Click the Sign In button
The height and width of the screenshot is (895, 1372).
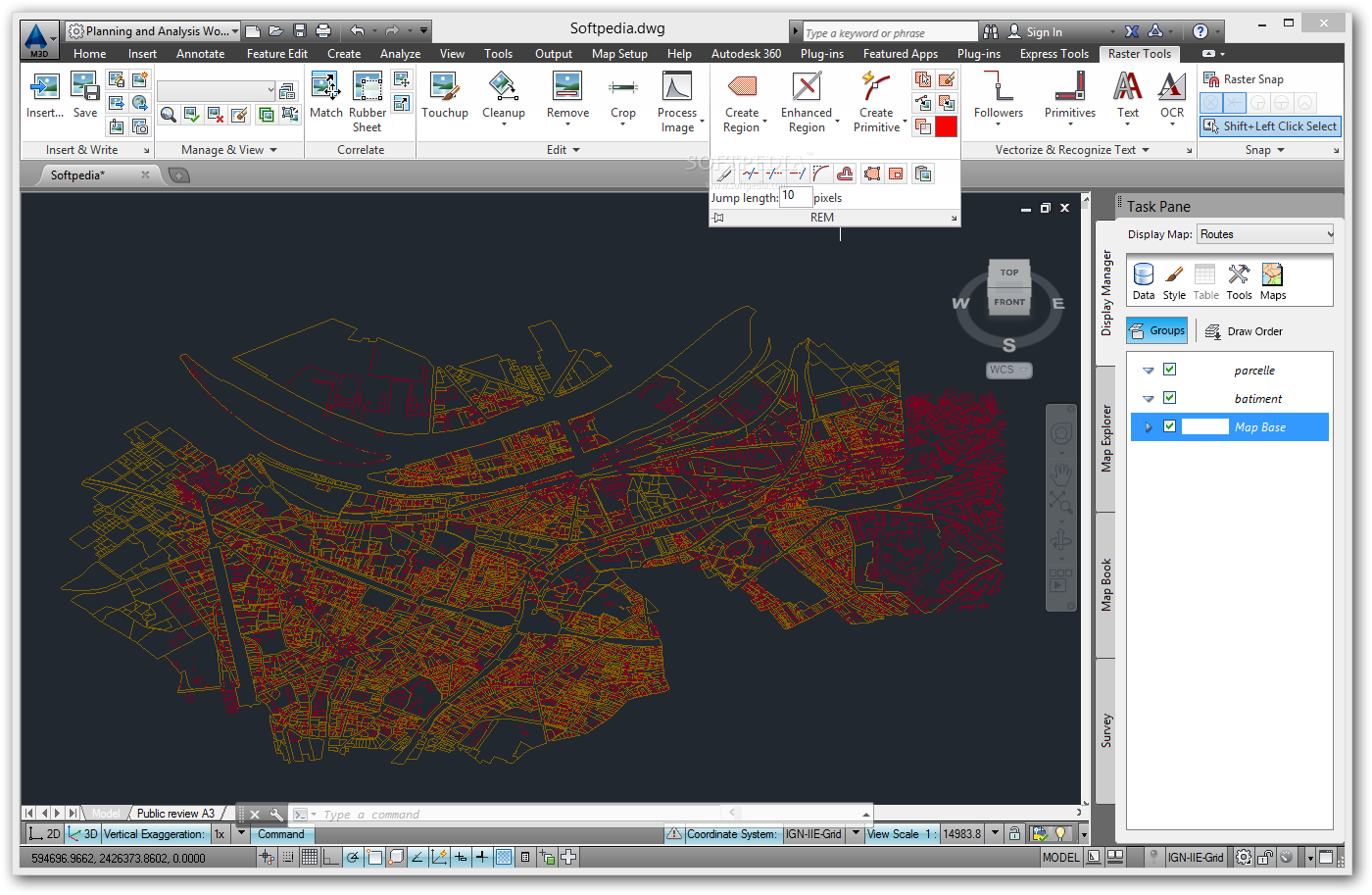[x=1043, y=32]
